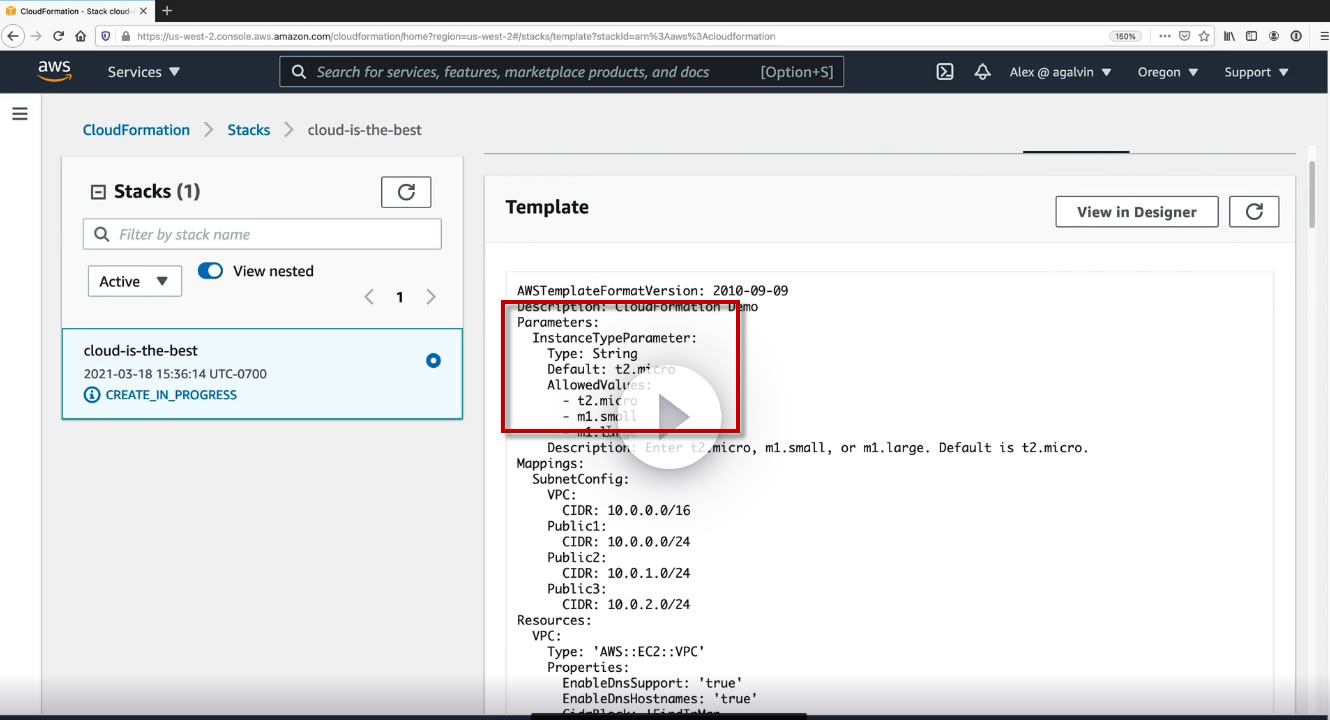Image resolution: width=1330 pixels, height=720 pixels.
Task: Click the stack timestamp 2021-03-18 15:36:14
Action: 175,374
